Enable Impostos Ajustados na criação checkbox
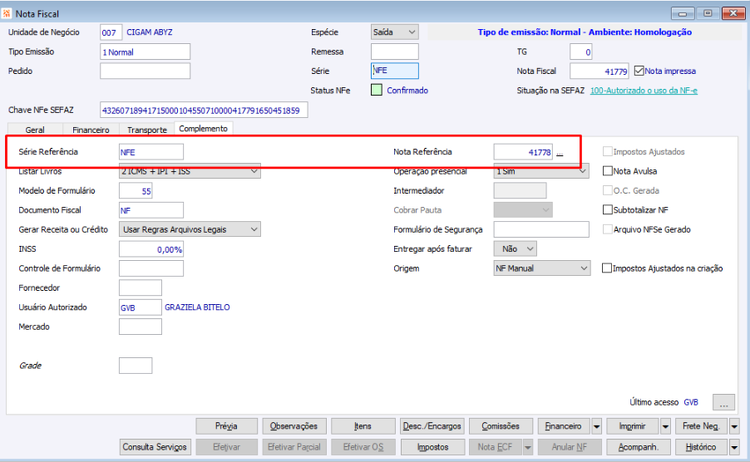 (607, 268)
